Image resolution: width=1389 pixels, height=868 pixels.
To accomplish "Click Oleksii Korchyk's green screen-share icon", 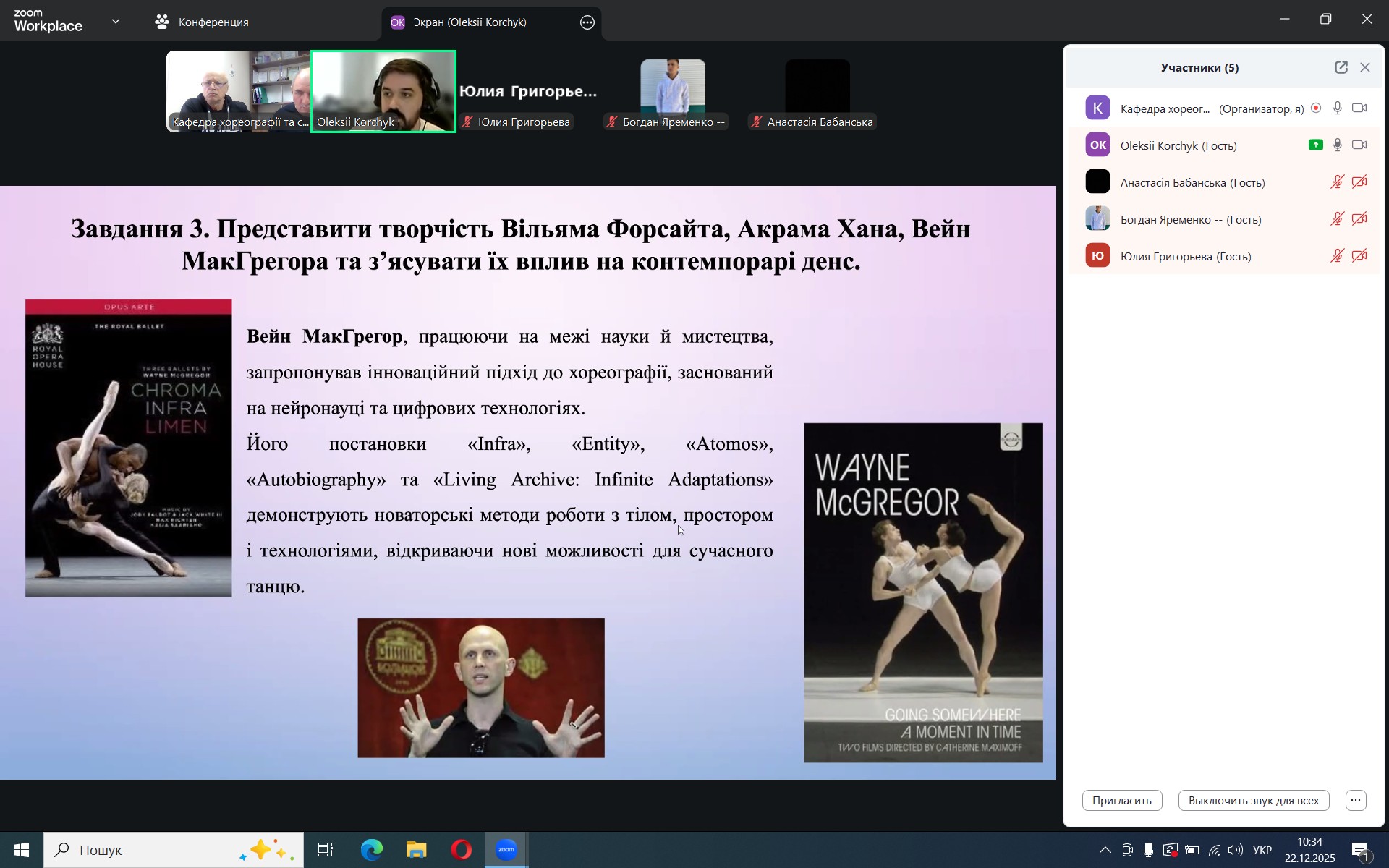I will (x=1315, y=145).
